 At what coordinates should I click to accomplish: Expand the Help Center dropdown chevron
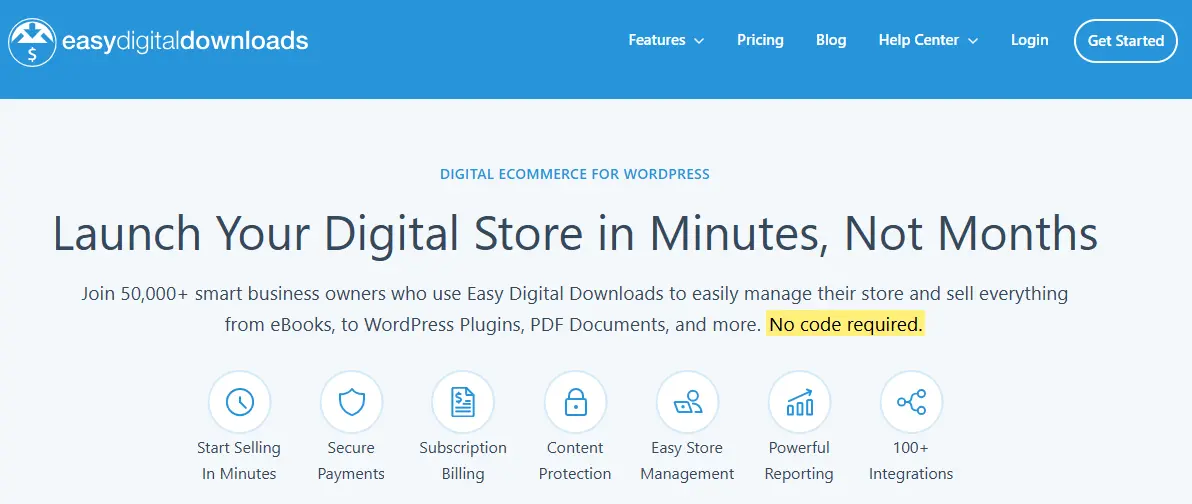[x=972, y=41]
